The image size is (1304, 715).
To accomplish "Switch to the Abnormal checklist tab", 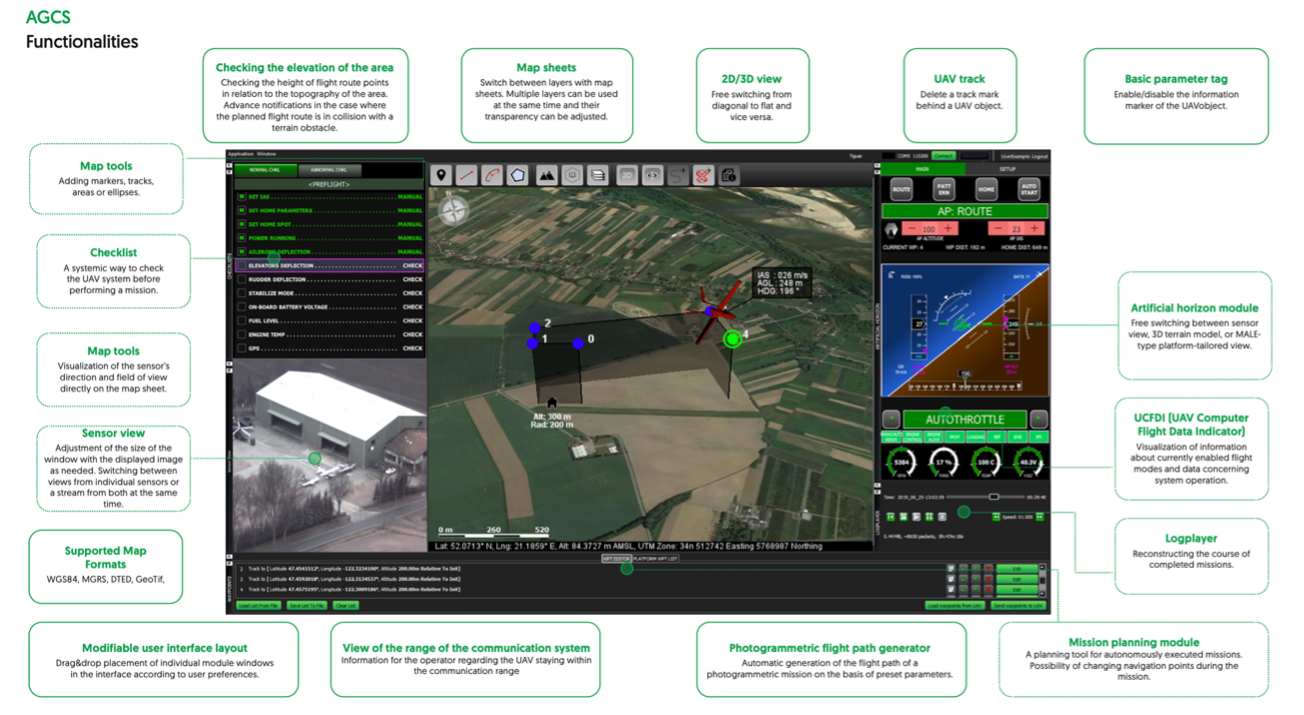I will pyautogui.click(x=329, y=170).
